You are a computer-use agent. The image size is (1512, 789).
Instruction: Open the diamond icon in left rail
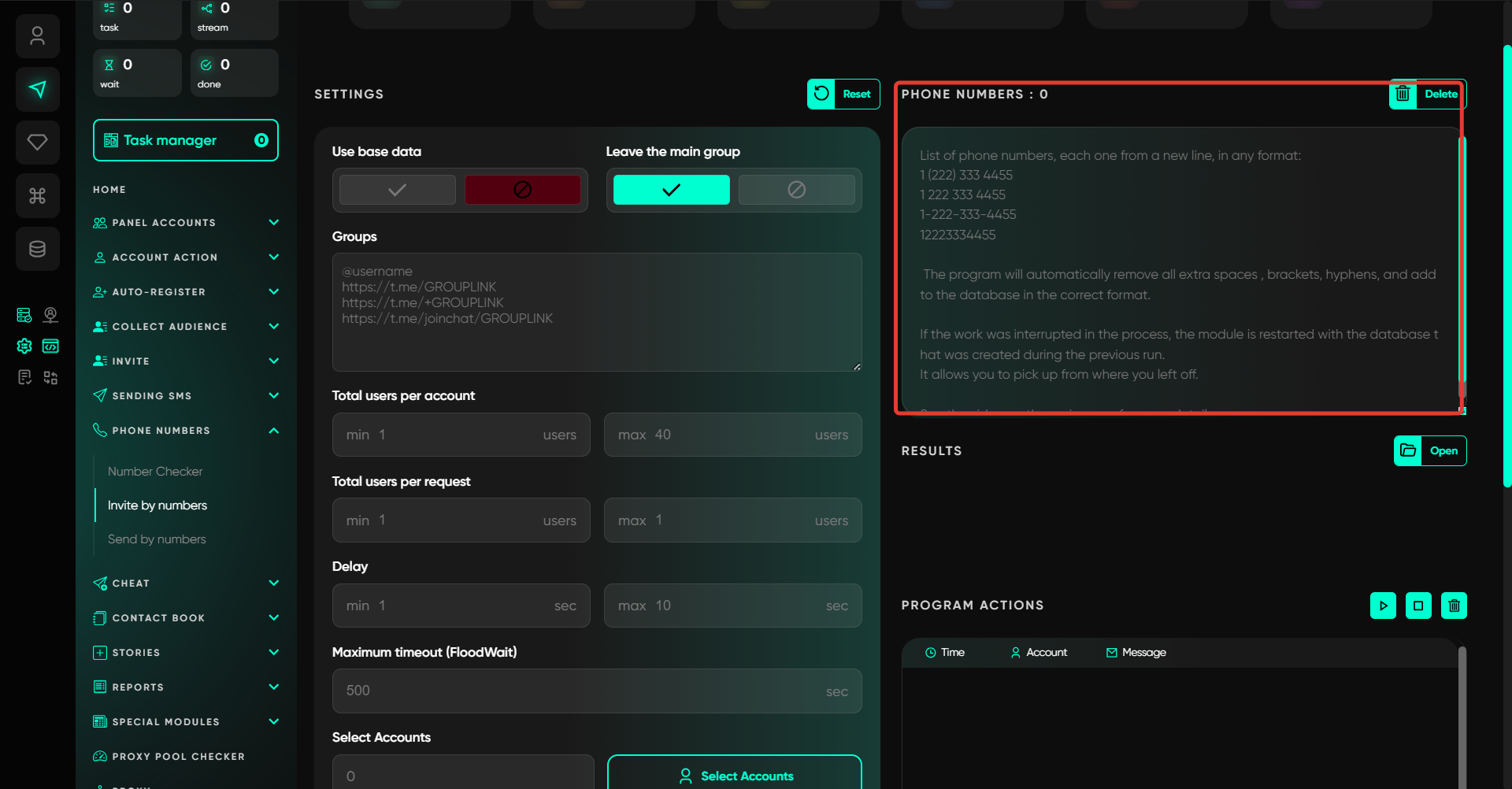(x=37, y=143)
